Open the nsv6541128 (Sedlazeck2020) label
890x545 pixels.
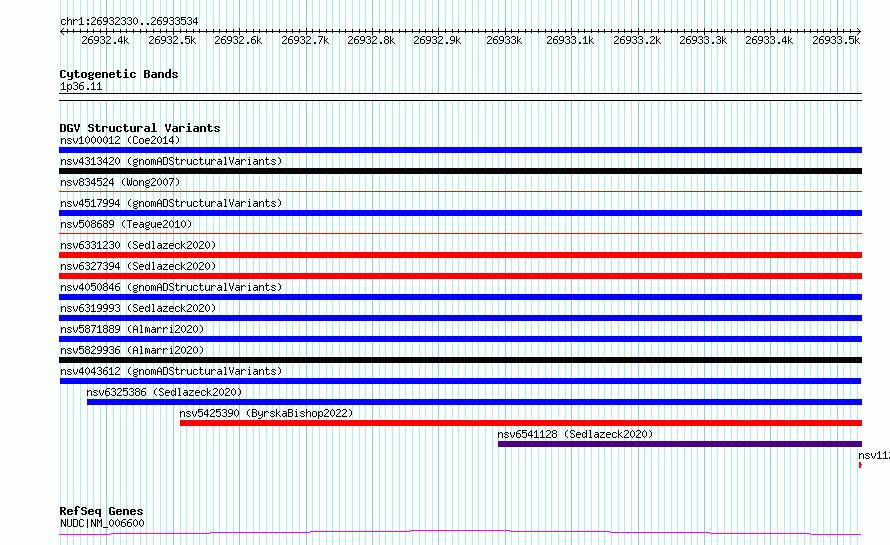point(575,434)
